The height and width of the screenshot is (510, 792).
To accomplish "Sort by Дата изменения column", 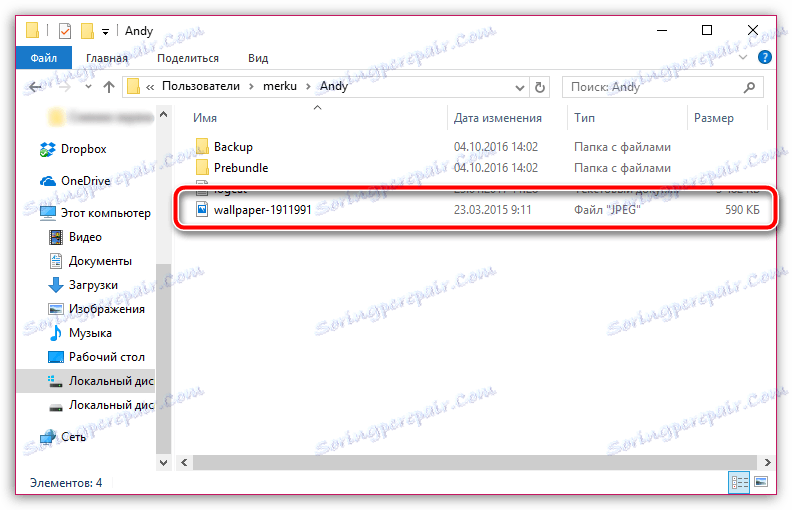I will [498, 118].
